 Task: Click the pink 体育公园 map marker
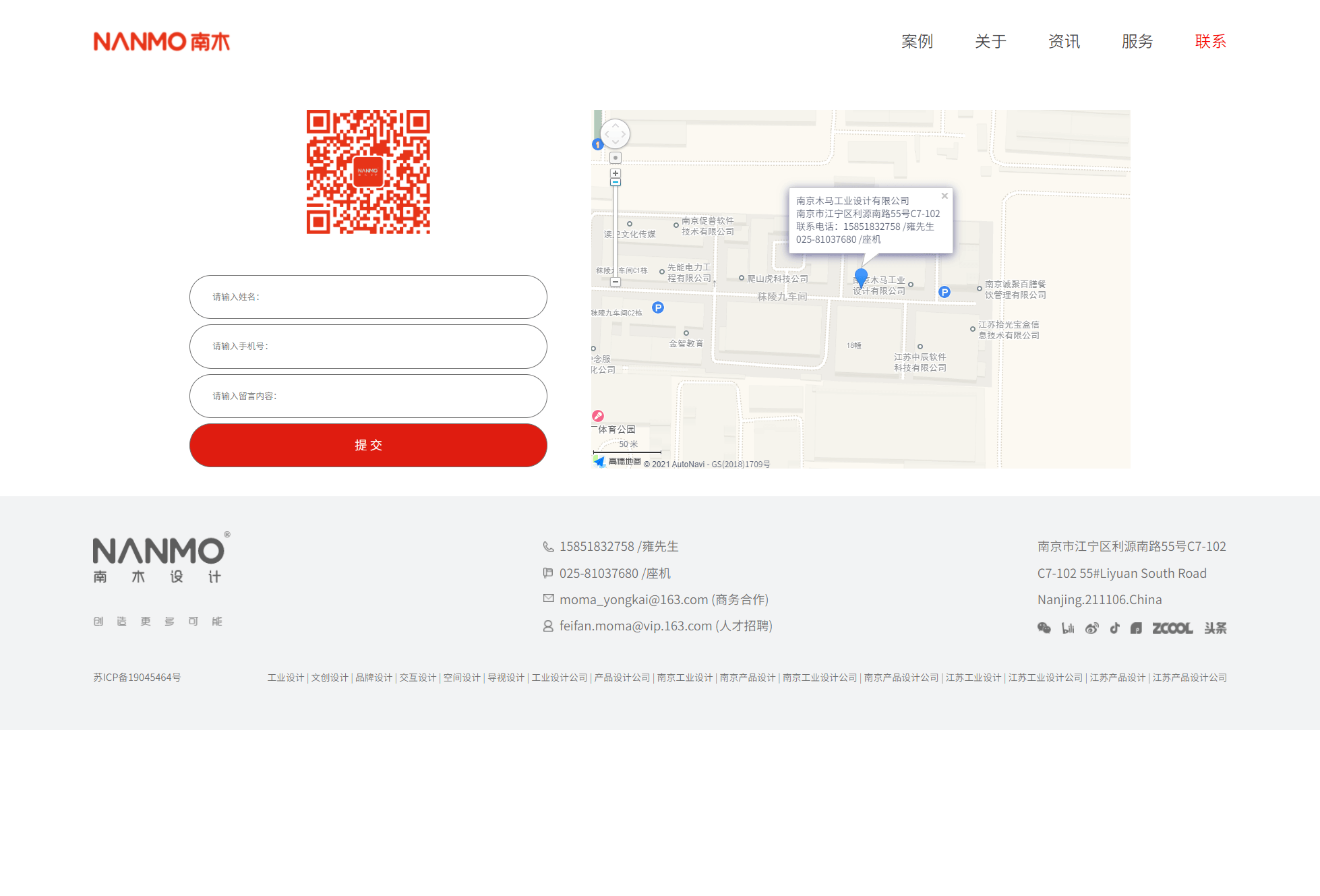pyautogui.click(x=598, y=416)
